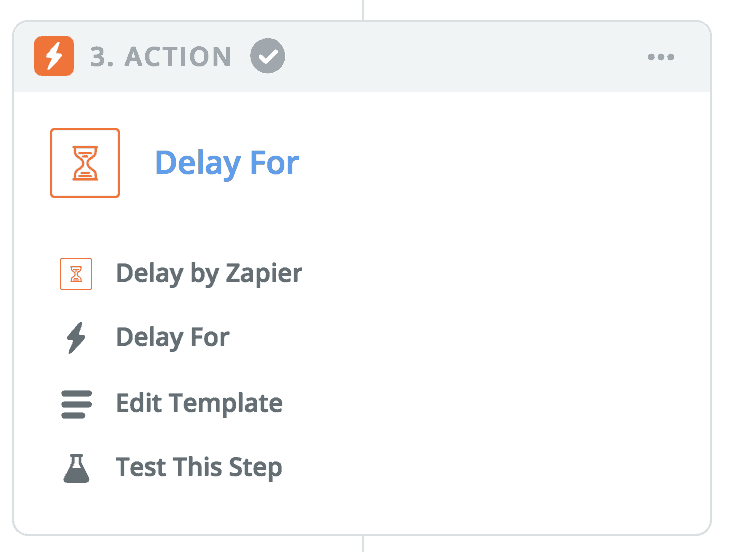The image size is (730, 552).
Task: Click the 3. ACTION header label
Action: click(161, 57)
